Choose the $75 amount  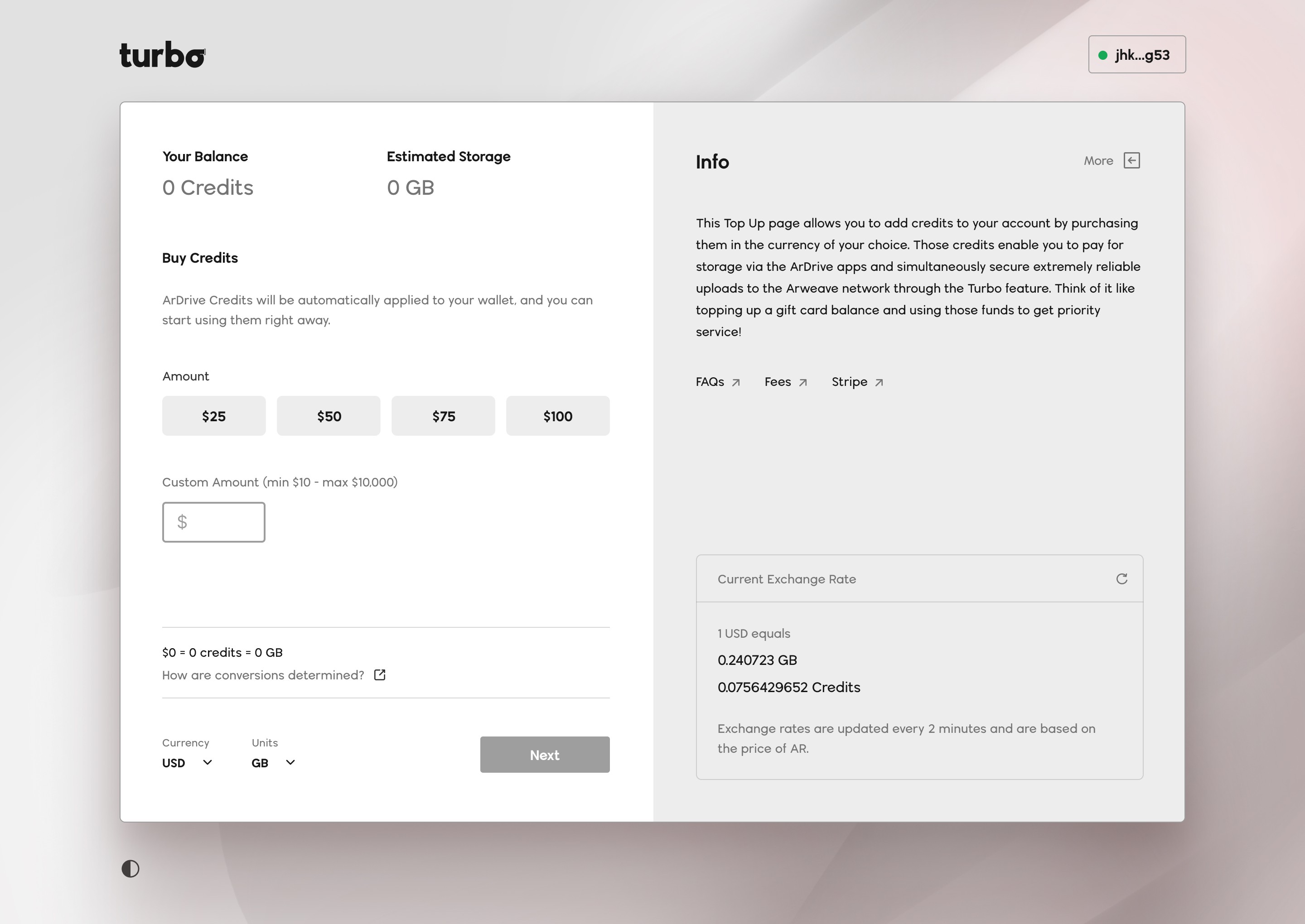(x=443, y=416)
